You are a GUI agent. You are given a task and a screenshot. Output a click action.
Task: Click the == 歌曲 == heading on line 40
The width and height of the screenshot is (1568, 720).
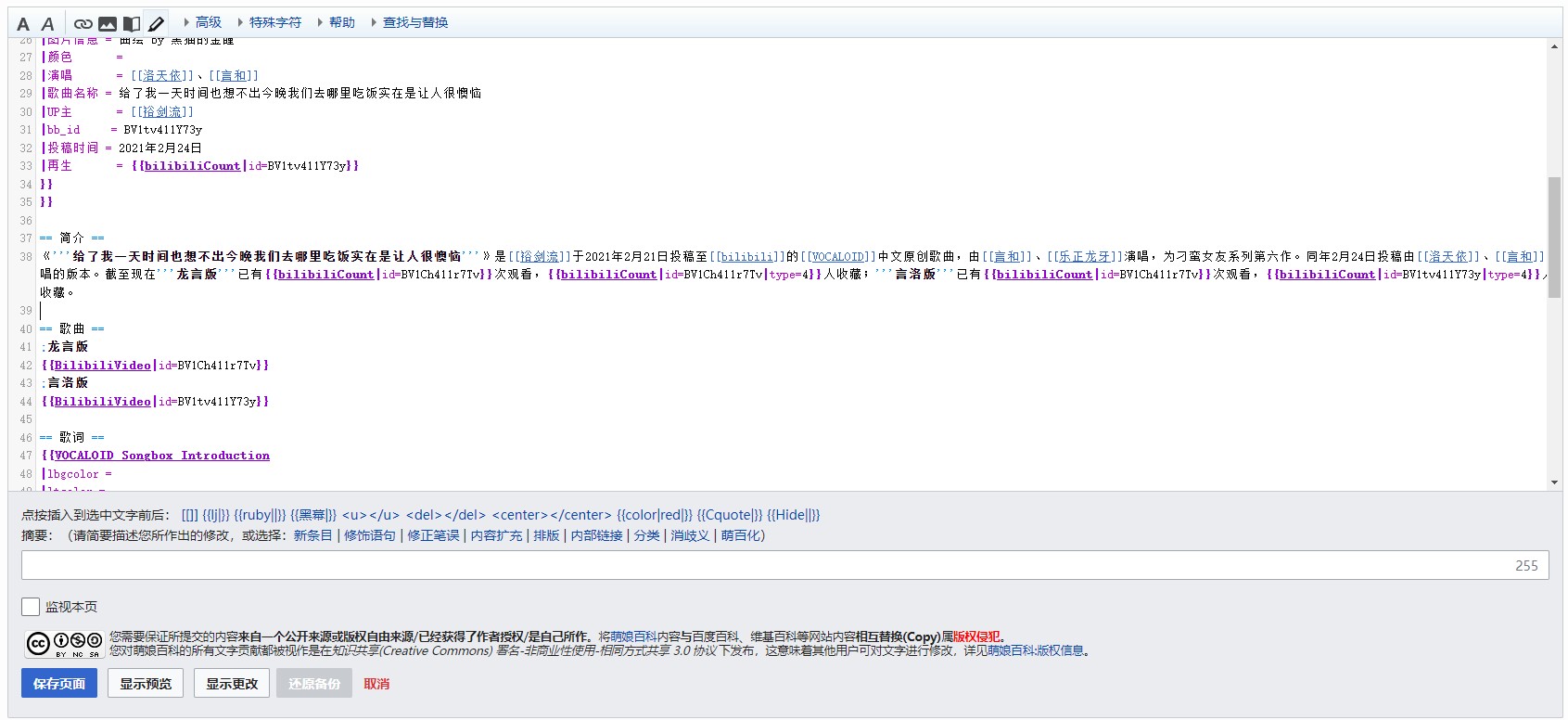pos(71,328)
